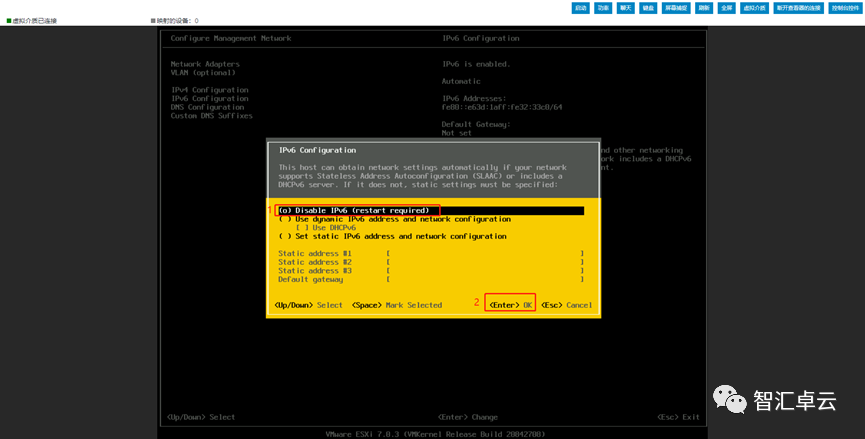Click the Static address #1 field
Image resolution: width=865 pixels, height=439 pixels.
[485, 254]
